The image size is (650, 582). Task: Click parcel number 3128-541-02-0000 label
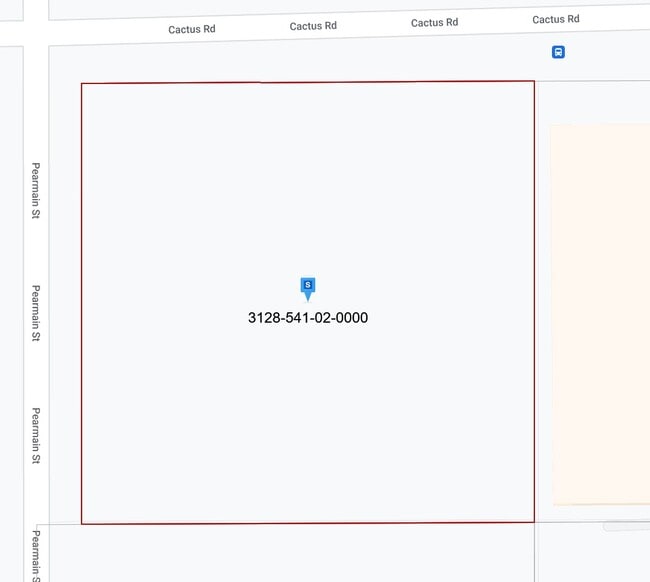coord(308,318)
